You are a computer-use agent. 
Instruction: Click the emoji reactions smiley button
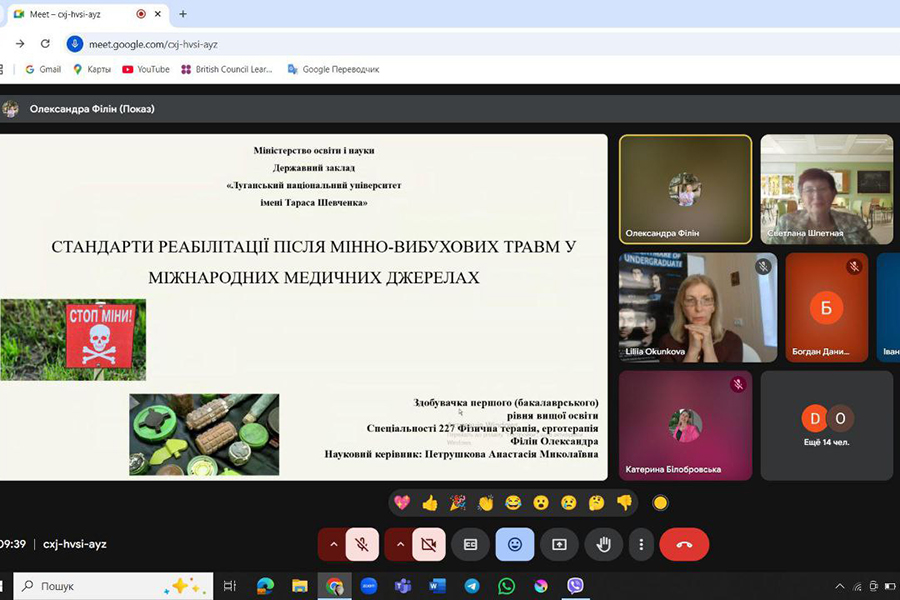(x=515, y=544)
